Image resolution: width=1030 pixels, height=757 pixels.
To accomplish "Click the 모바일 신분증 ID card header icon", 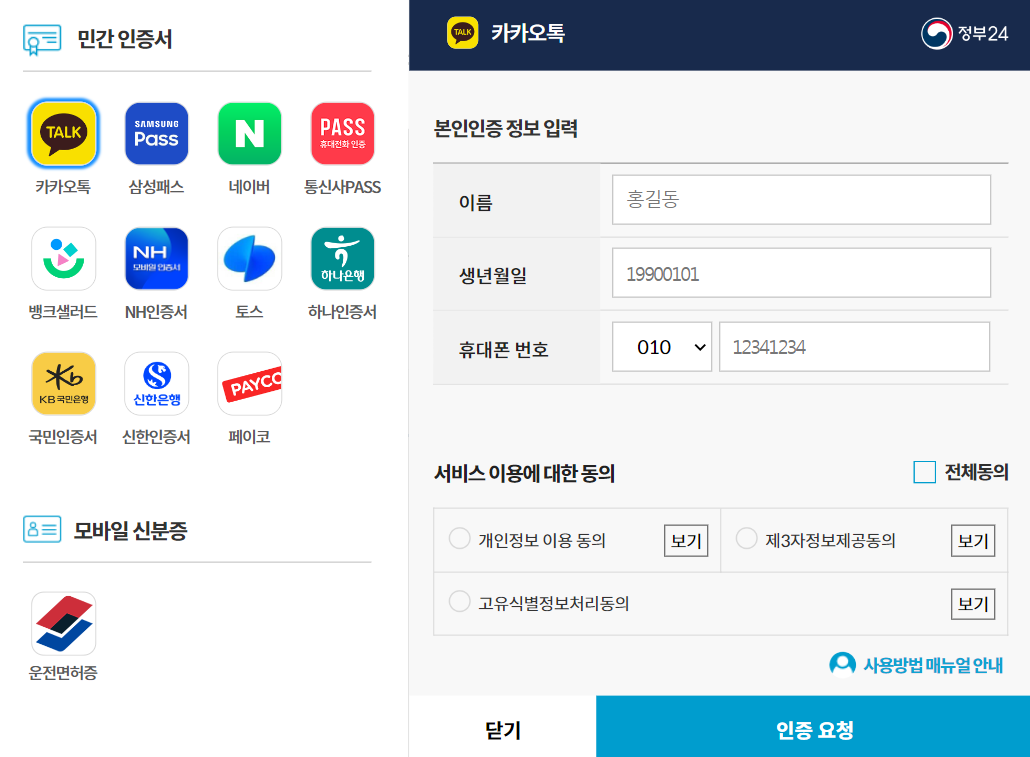I will pos(42,529).
